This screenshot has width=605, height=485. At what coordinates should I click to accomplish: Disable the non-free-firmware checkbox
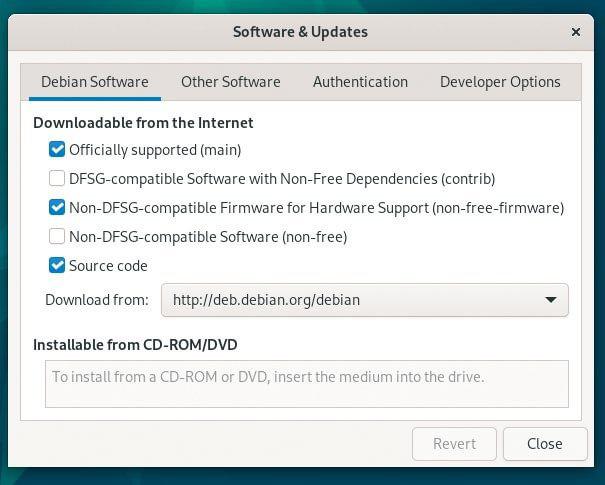pyautogui.click(x=57, y=208)
